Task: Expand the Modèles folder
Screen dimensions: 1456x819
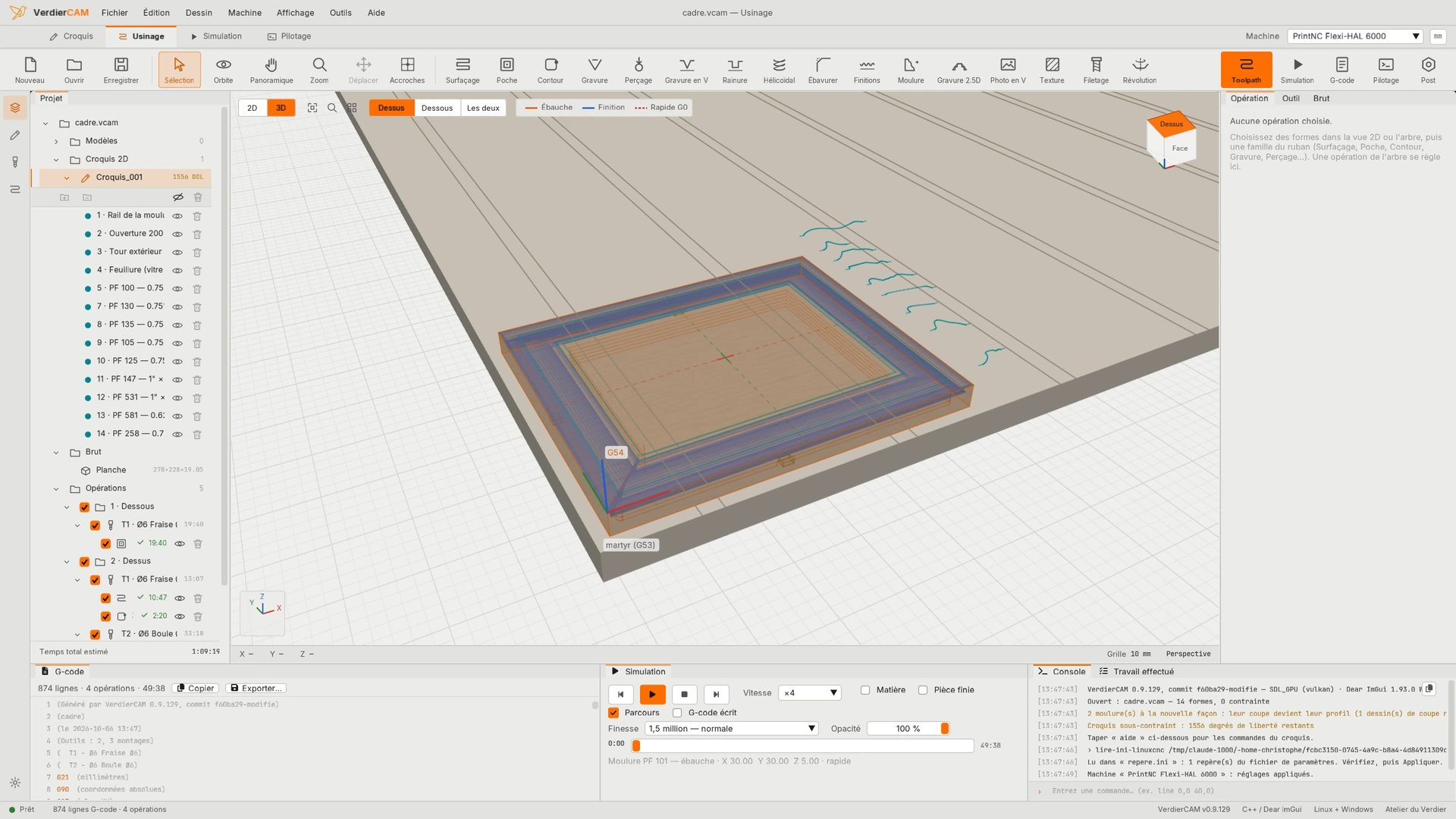Action: [x=56, y=142]
